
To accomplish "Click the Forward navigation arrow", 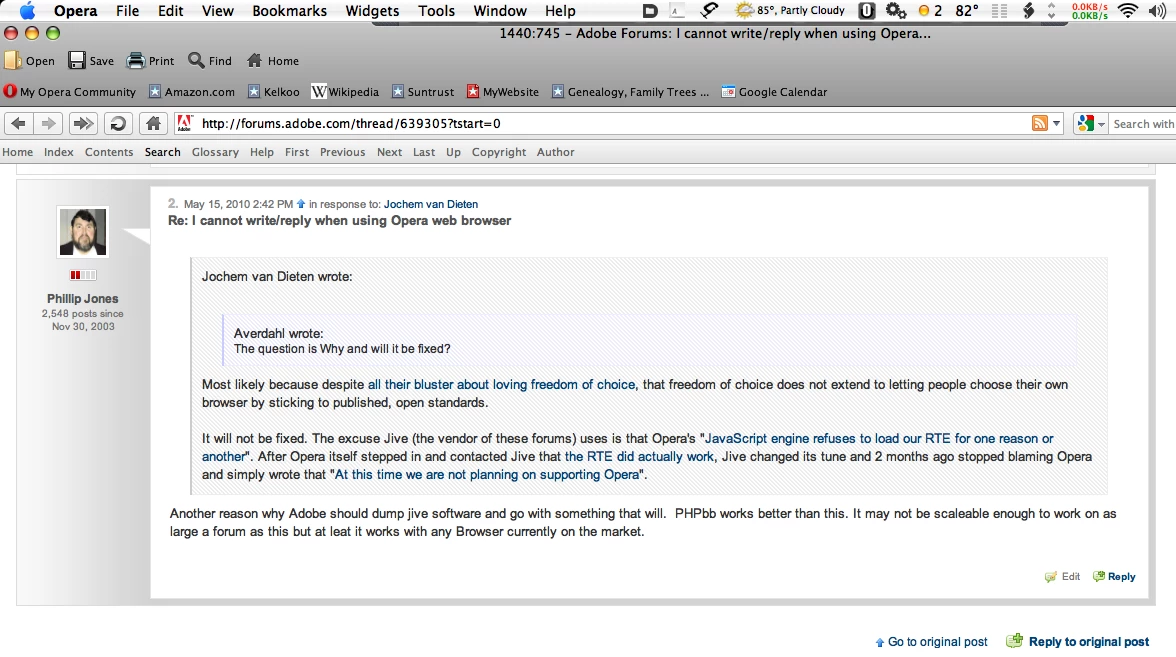I will (47, 124).
